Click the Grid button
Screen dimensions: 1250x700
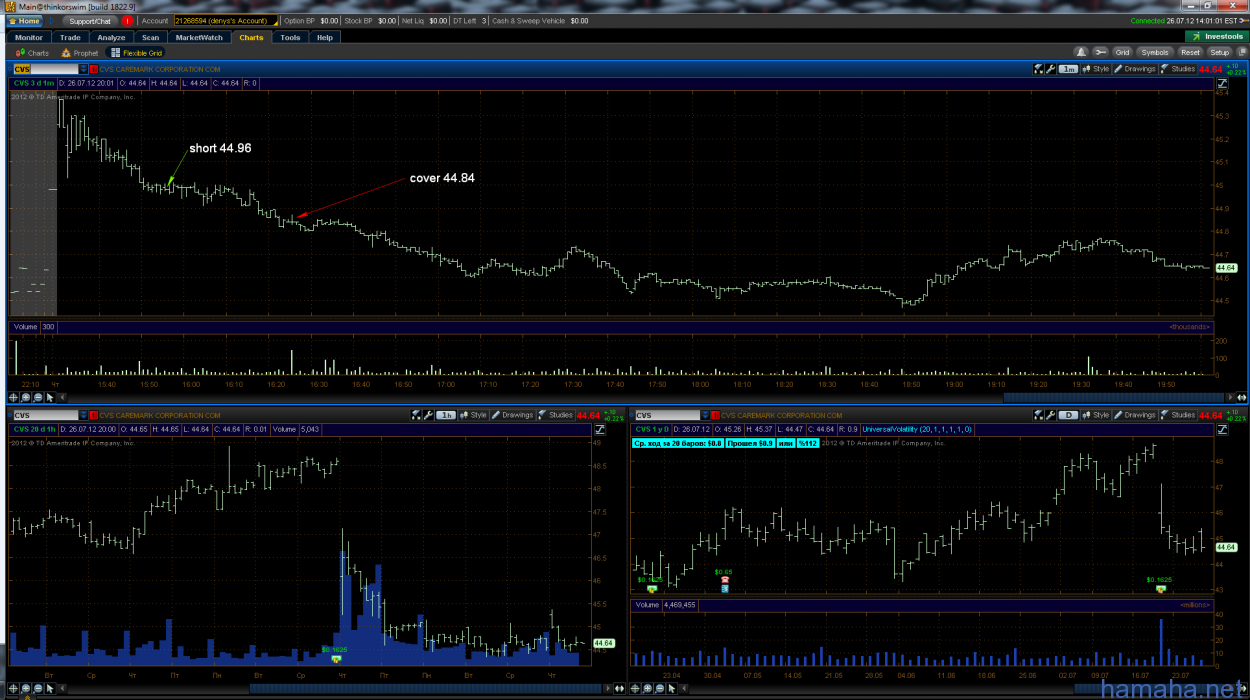pyautogui.click(x=1122, y=52)
